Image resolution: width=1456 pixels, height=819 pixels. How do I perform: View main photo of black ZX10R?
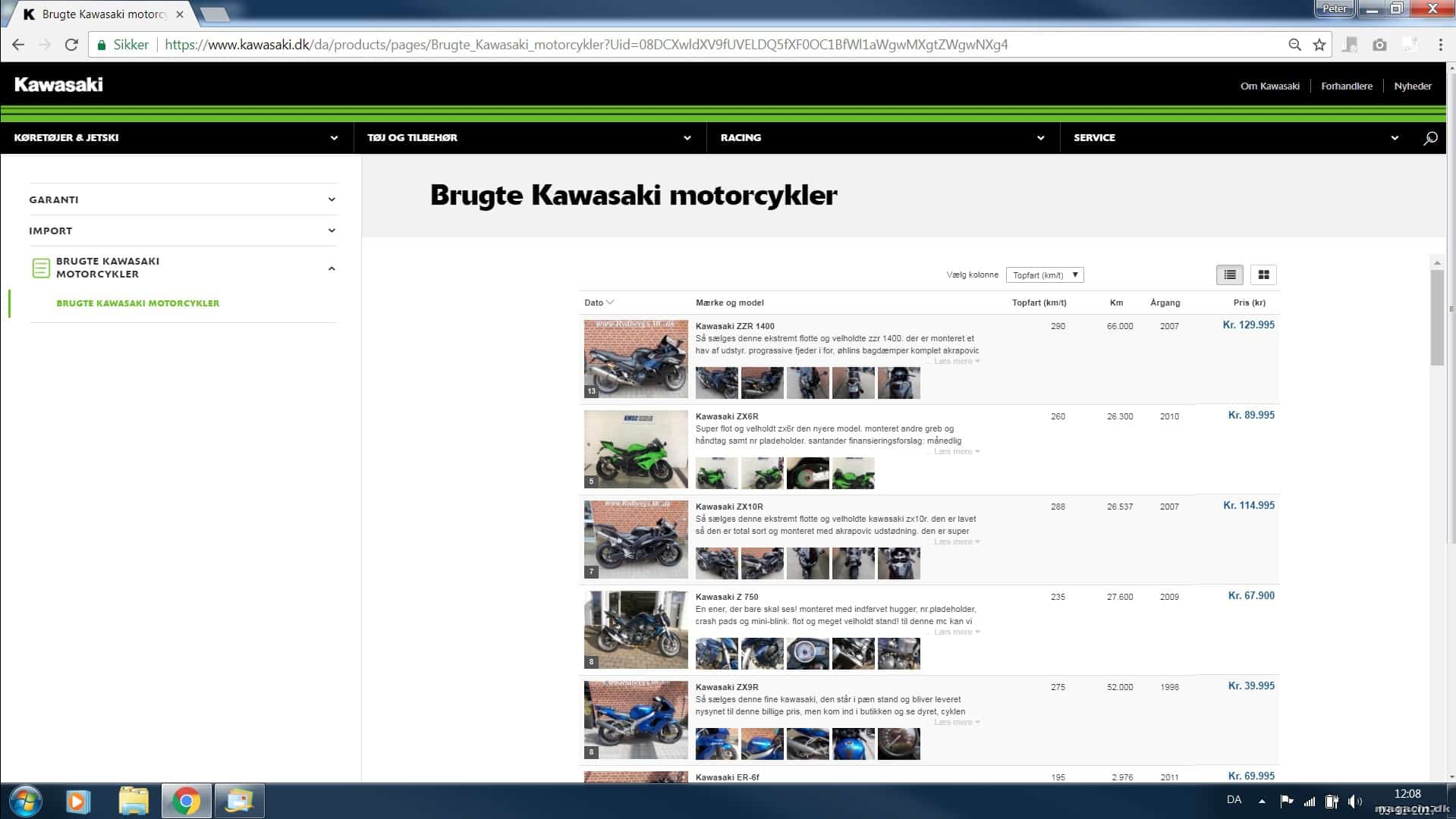click(x=636, y=539)
